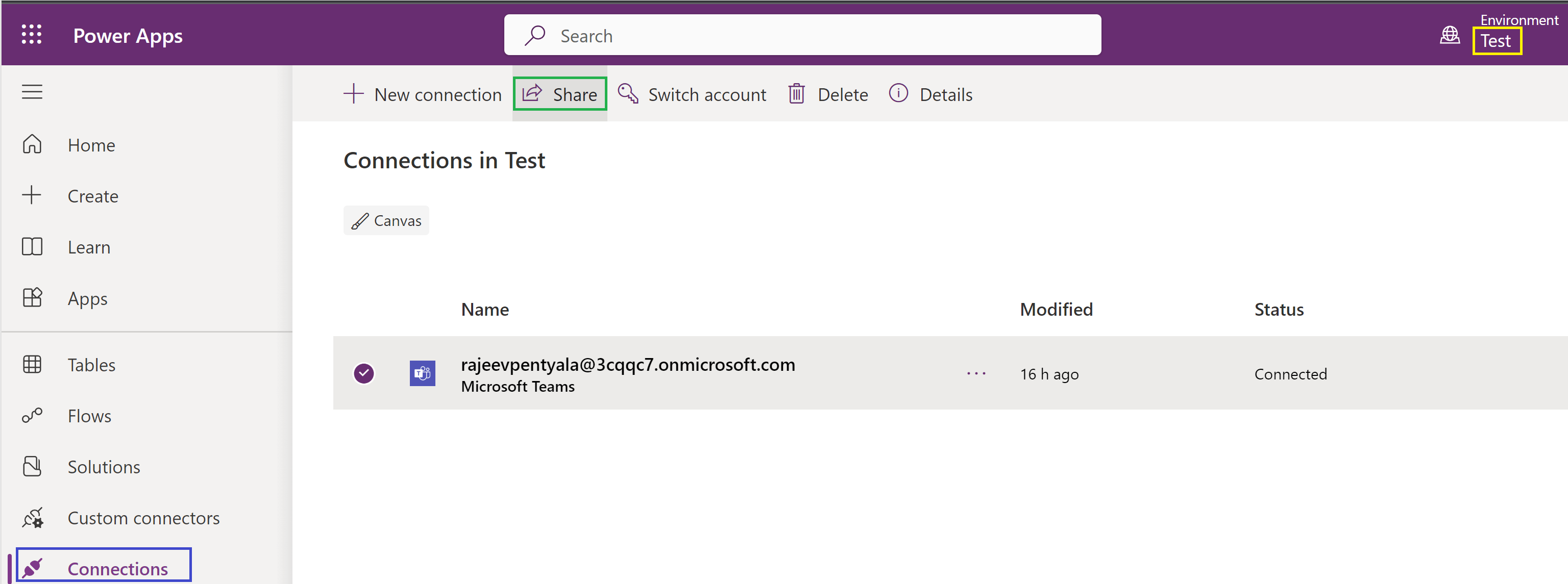Viewport: 1568px width, 584px height.
Task: Delete the selected connection
Action: [x=828, y=94]
